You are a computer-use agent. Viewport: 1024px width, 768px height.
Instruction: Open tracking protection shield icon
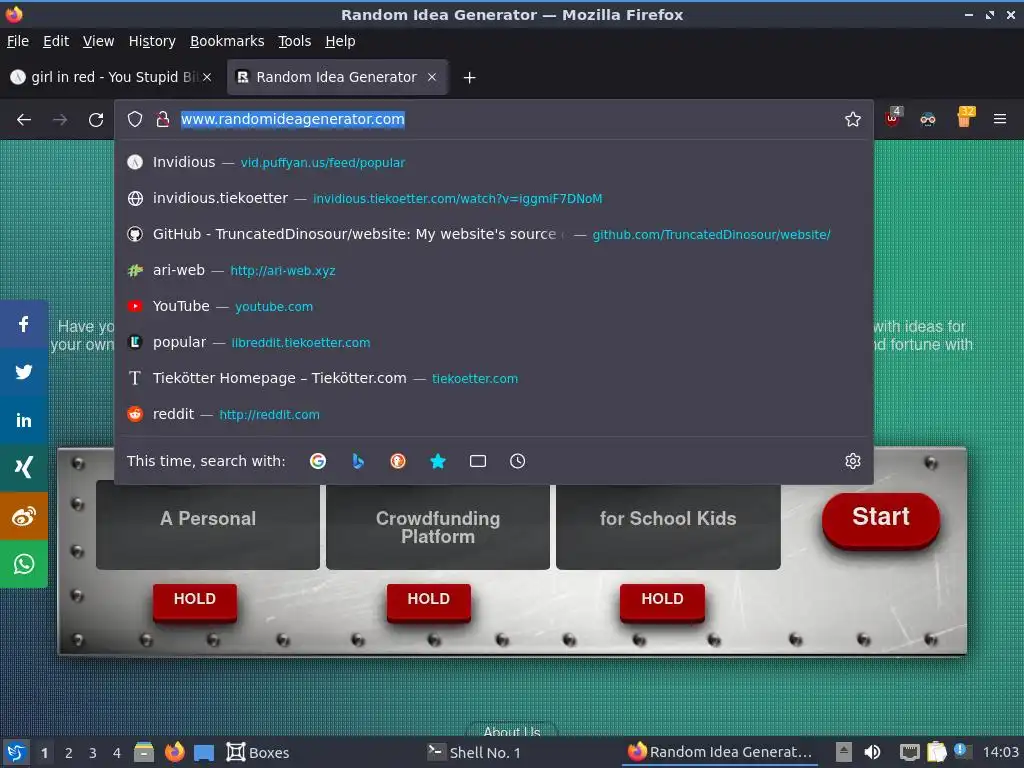coord(135,119)
